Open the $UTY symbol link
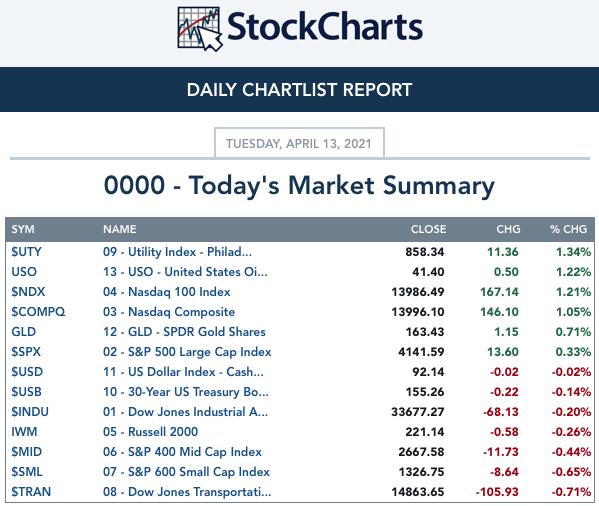Image resolution: width=599 pixels, height=506 pixels. click(26, 252)
